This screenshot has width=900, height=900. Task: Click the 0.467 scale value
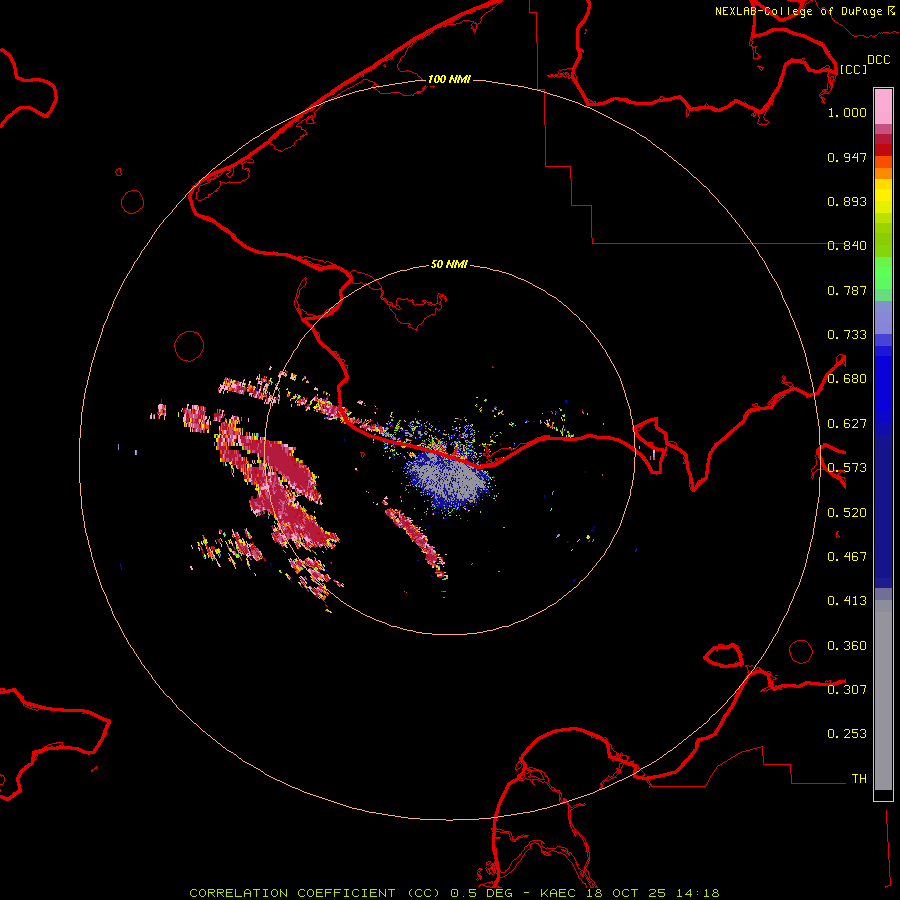[847, 557]
